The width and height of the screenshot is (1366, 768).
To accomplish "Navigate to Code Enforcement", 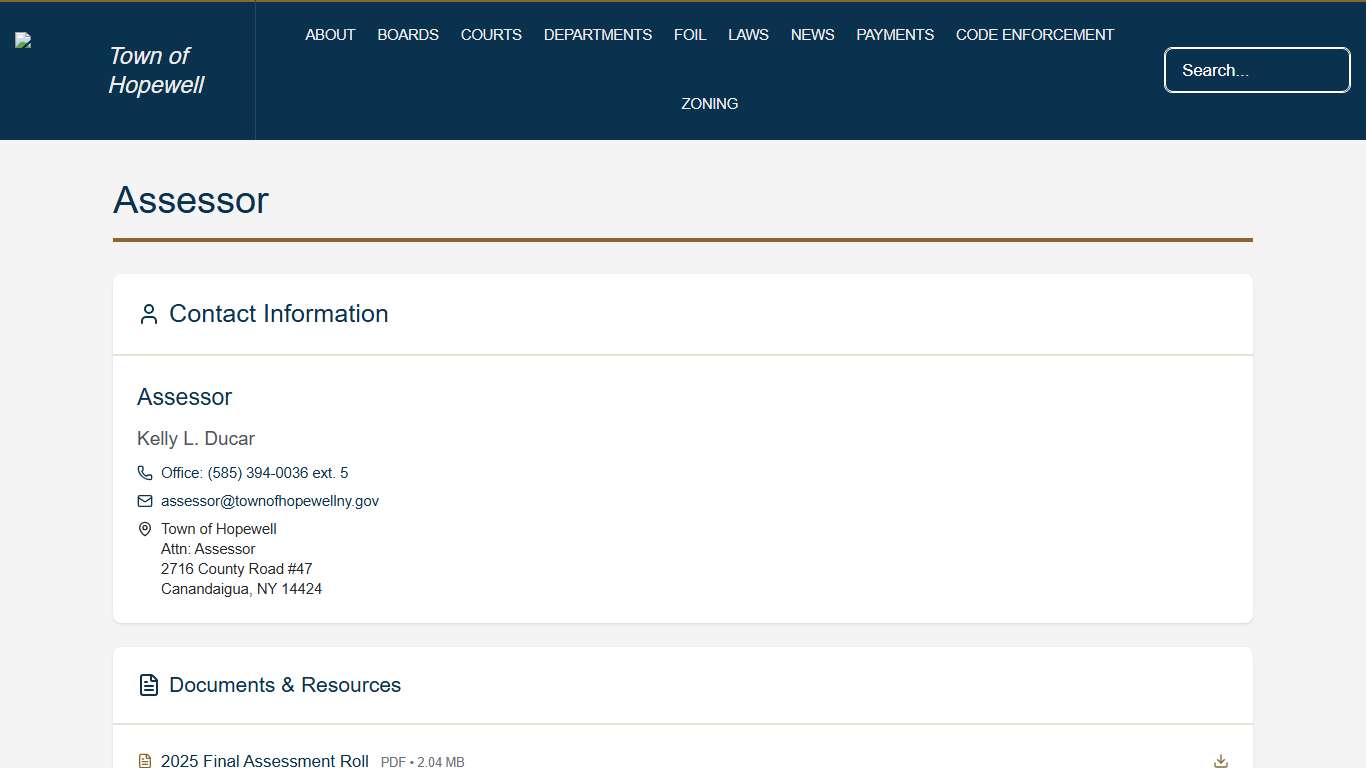I will pyautogui.click(x=1034, y=35).
